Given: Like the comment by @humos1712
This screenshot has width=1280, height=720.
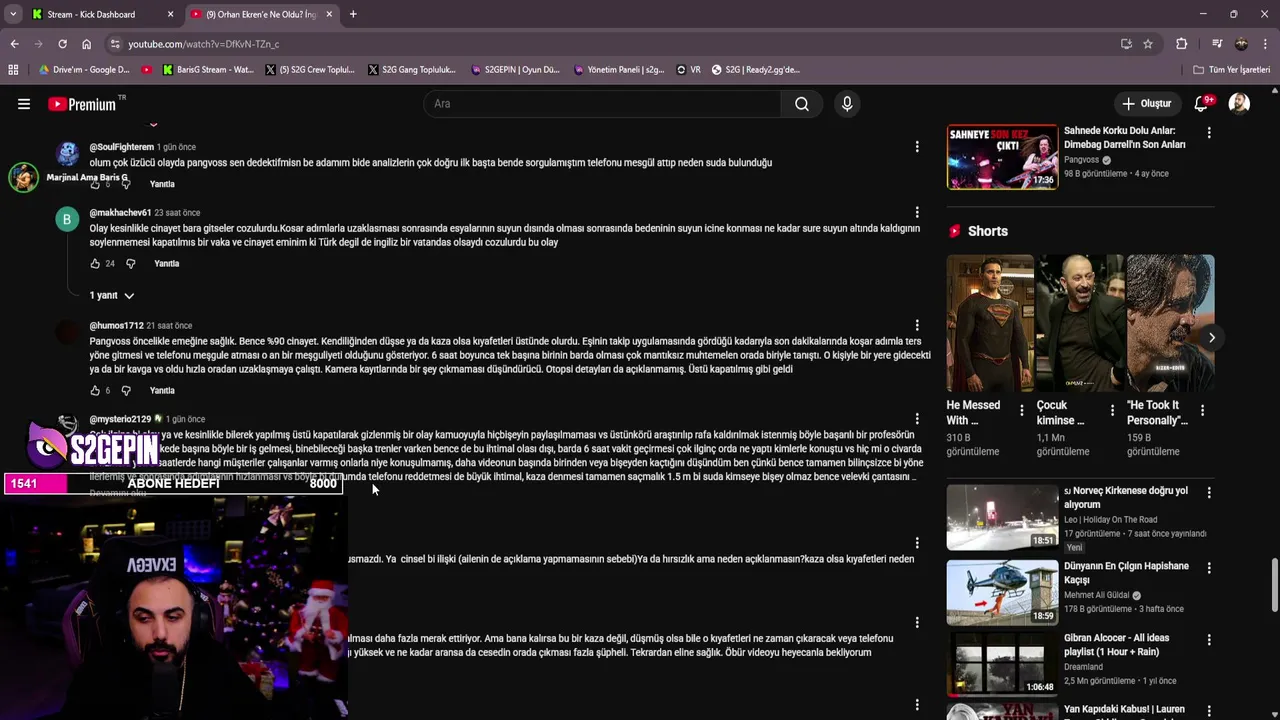Looking at the screenshot, I should pos(95,391).
